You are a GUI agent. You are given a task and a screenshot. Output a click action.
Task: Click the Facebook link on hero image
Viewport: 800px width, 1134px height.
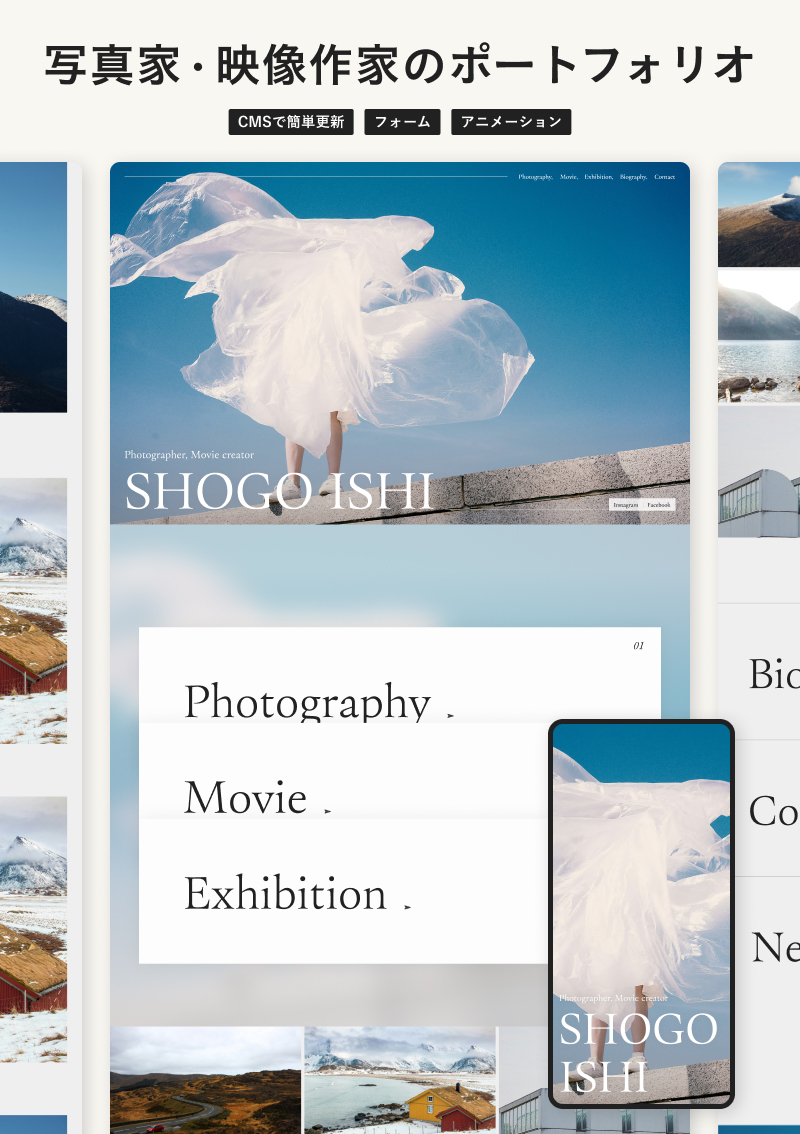[659, 505]
